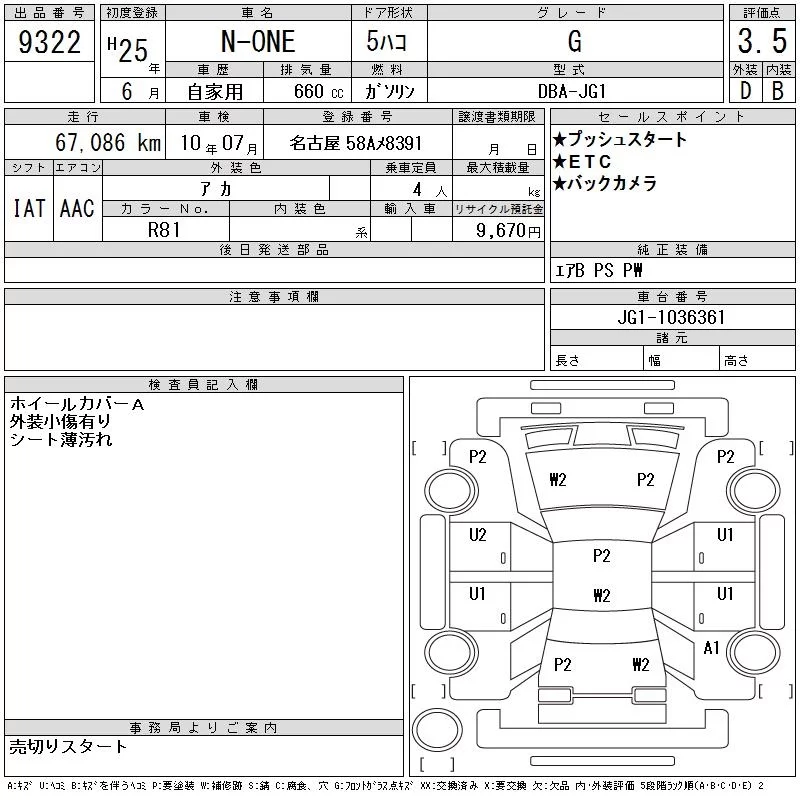Select the セールスポイント header
The width and height of the screenshot is (800, 800).
pos(672,117)
